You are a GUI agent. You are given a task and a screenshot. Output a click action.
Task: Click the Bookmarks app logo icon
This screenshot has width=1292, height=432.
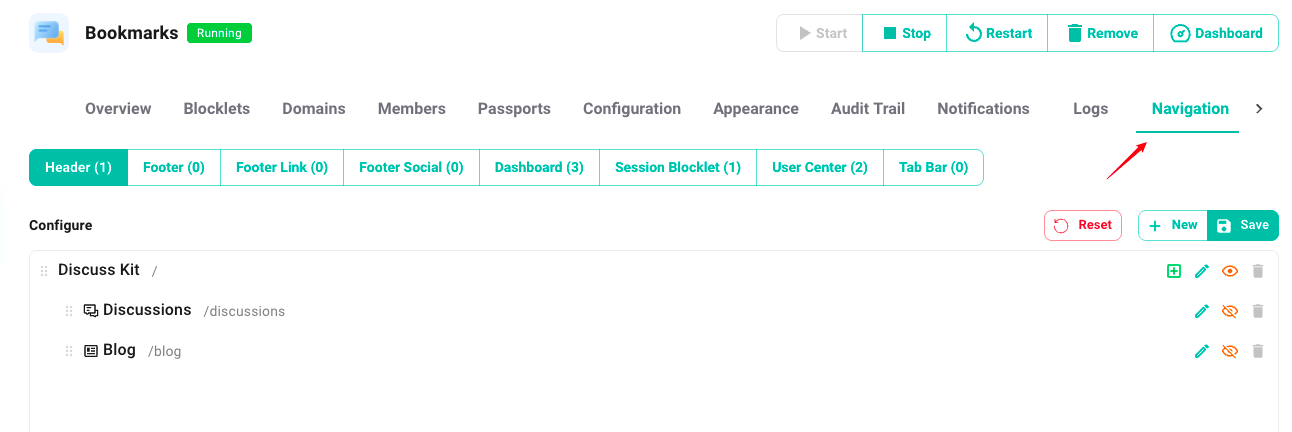[x=49, y=33]
